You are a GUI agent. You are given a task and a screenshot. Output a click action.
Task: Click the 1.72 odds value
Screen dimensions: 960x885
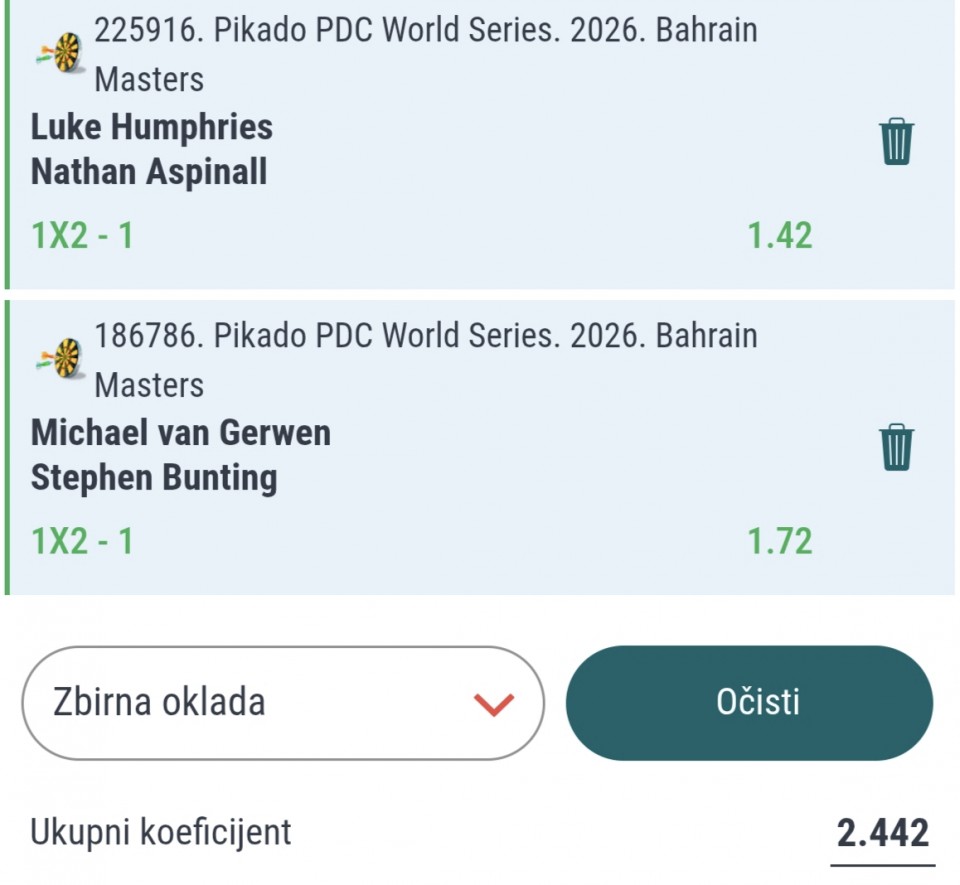point(780,541)
